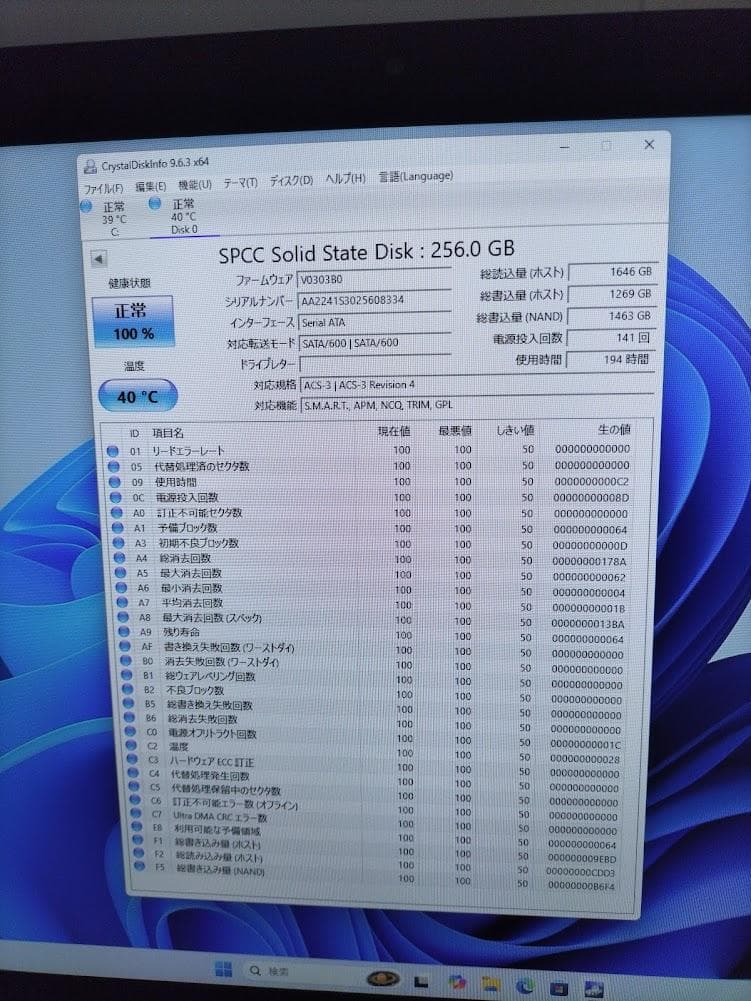Screen dimensions: 751x1001
Task: Click the CrystalDiskInfo title bar app icon
Action: point(90,167)
